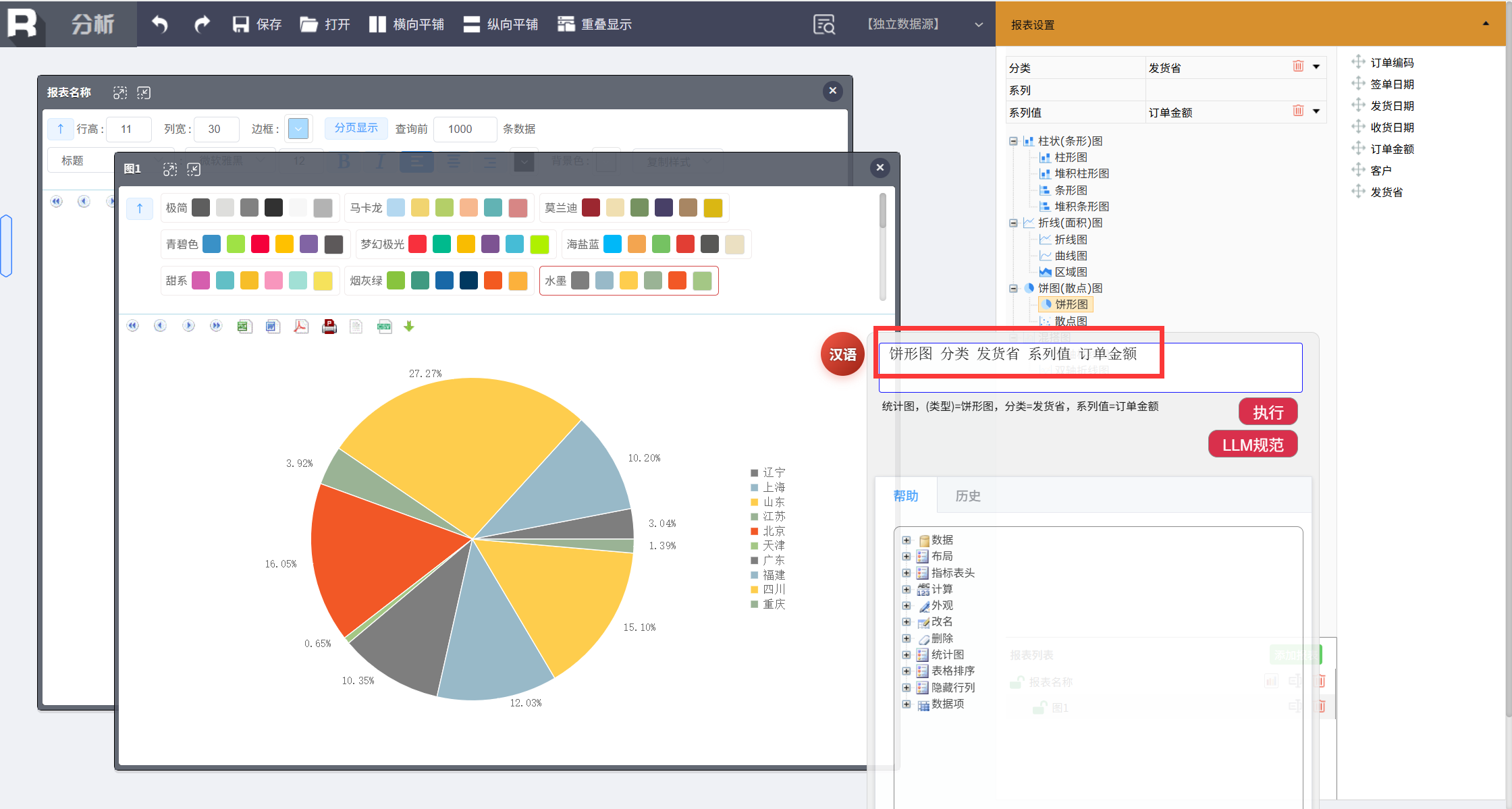This screenshot has width=1512, height=809.
Task: Open the 边框 border dropdown
Action: coord(298,129)
